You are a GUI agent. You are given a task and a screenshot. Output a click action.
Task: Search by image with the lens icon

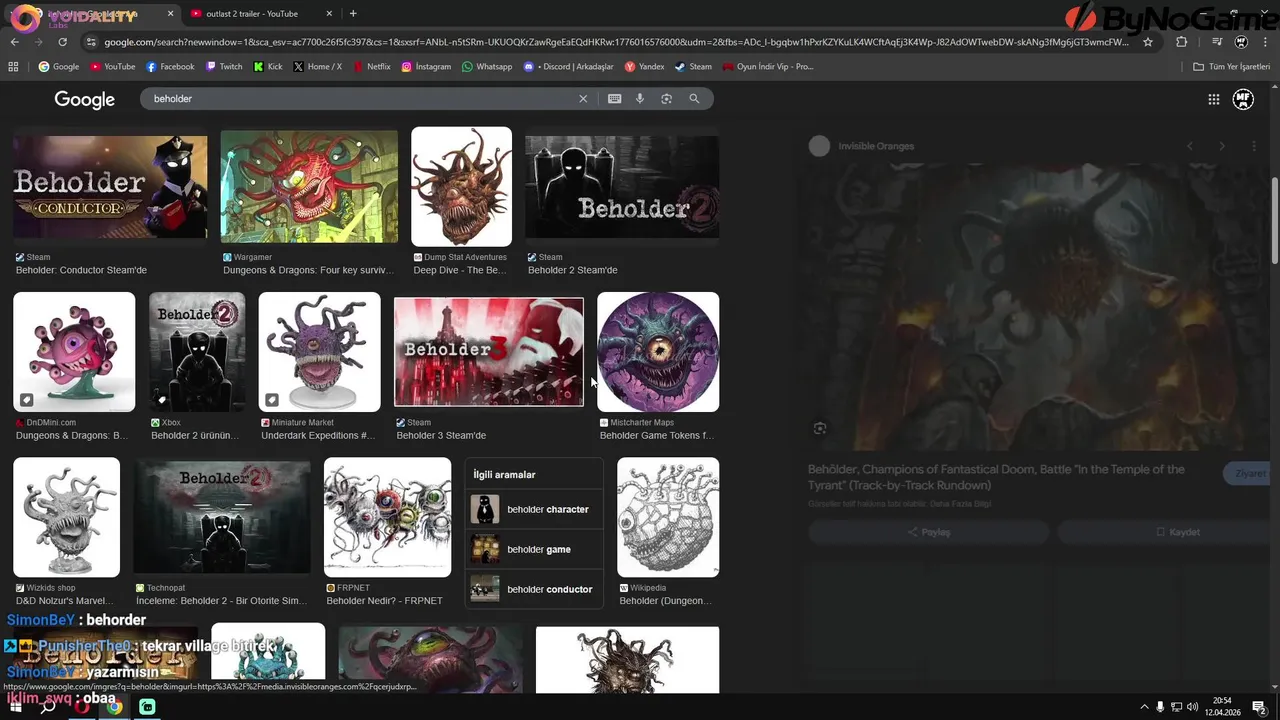pos(666,99)
